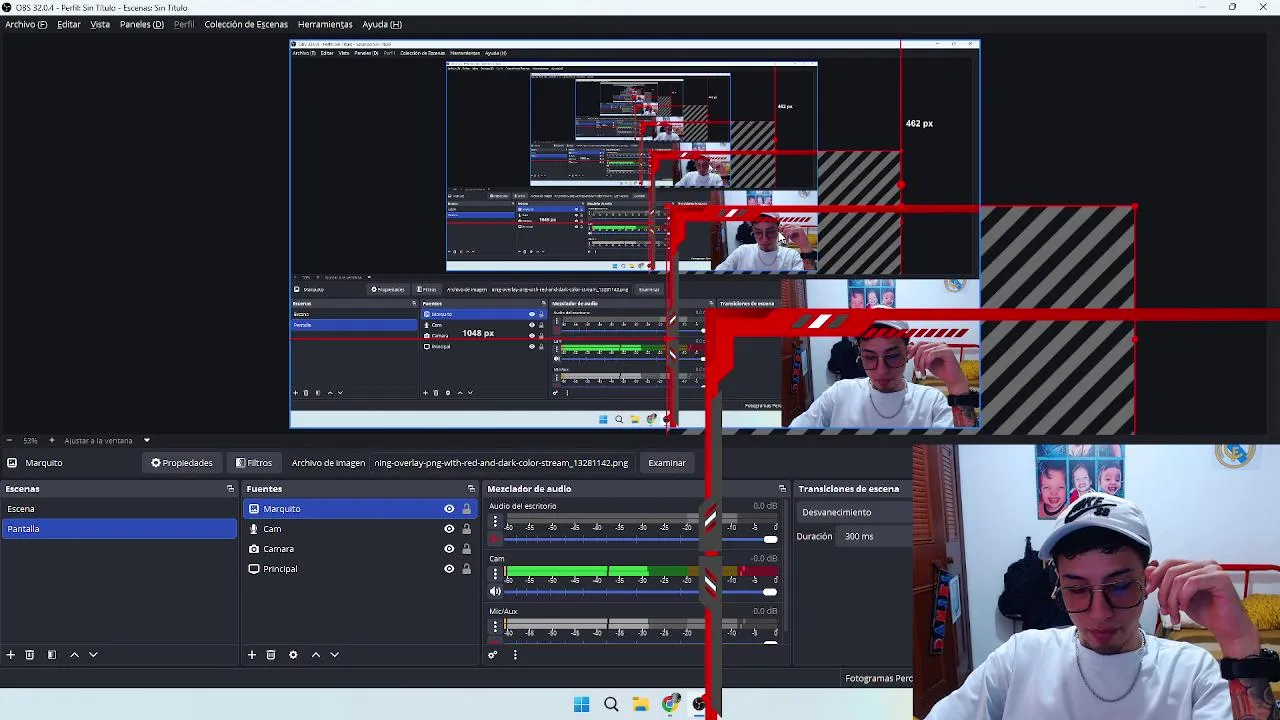1280x720 pixels.
Task: Open Ayuda menu
Action: (382, 24)
